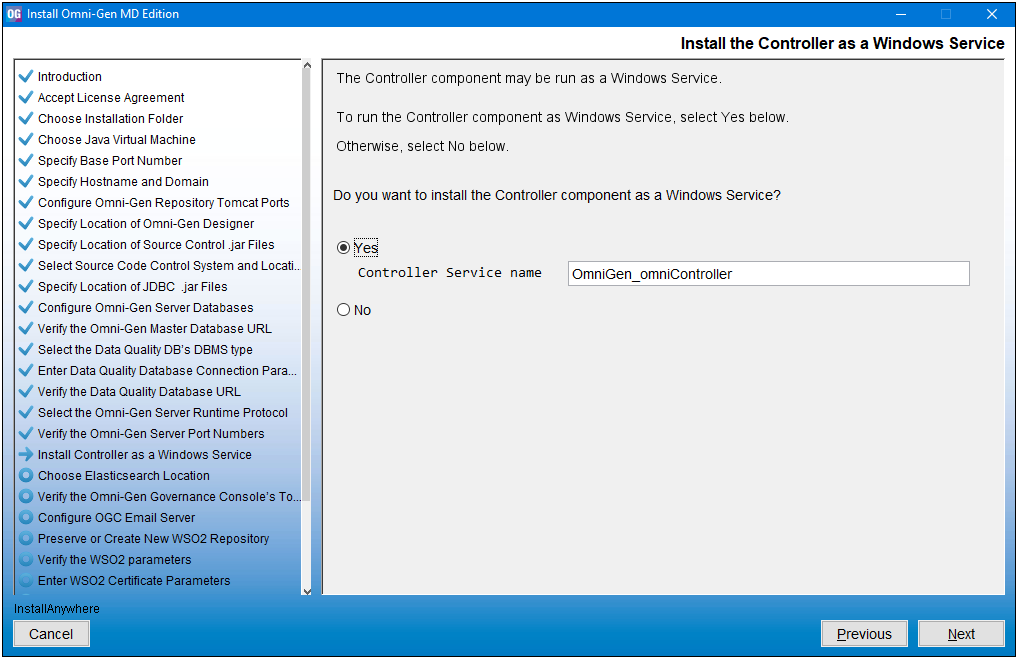
Task: Click the Controller Service name field
Action: (x=768, y=273)
